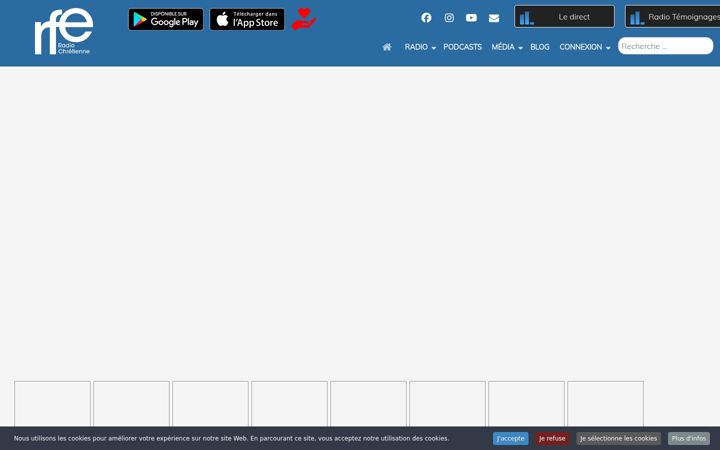Open the App Store download badge
The height and width of the screenshot is (450, 720).
[x=247, y=19]
